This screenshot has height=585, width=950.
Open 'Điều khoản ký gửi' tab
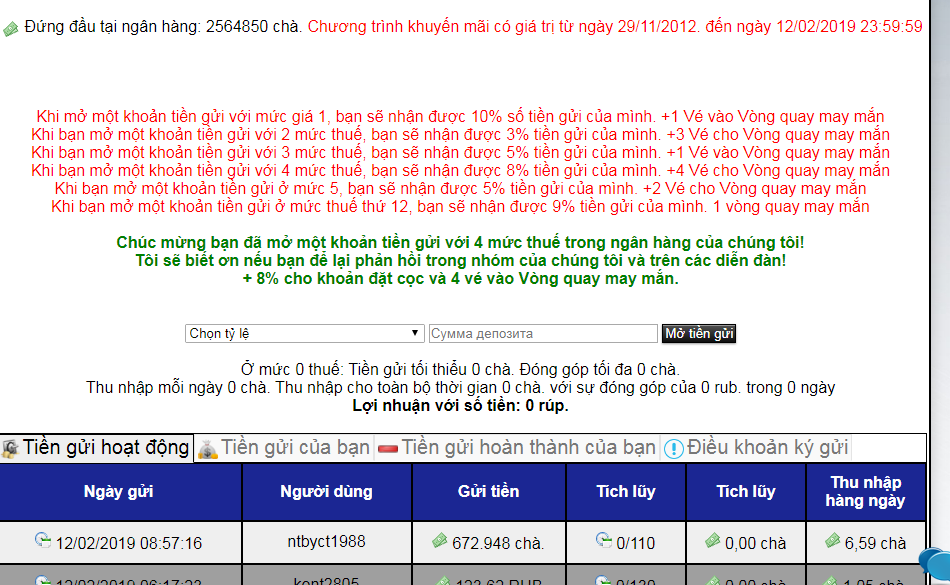(x=757, y=448)
